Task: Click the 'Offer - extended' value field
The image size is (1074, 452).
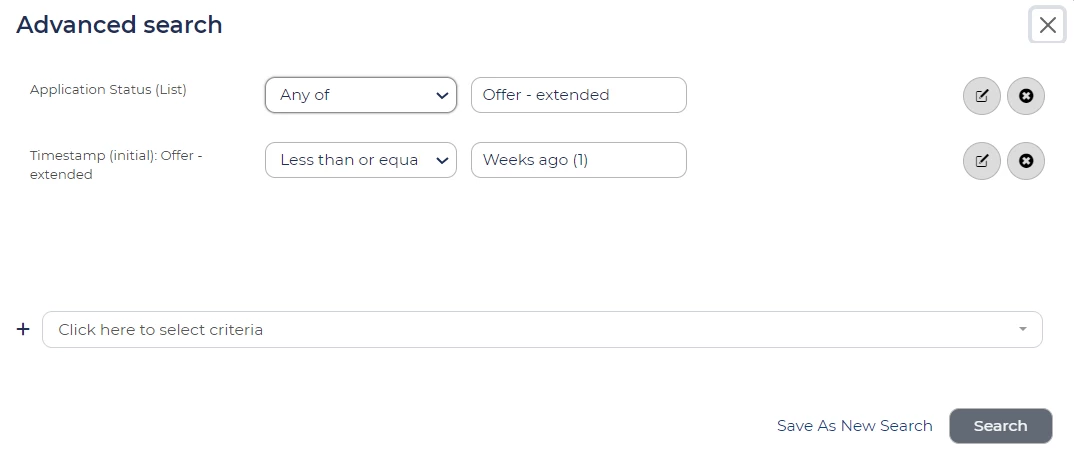Action: pos(578,95)
